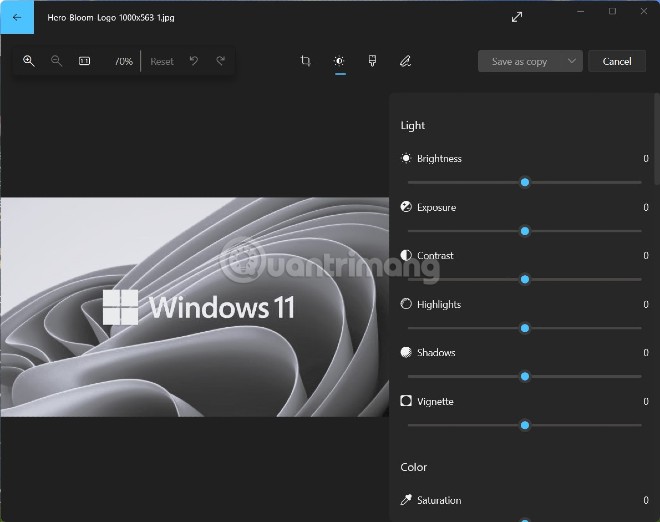
Task: Open the Crop tool
Action: (x=306, y=61)
